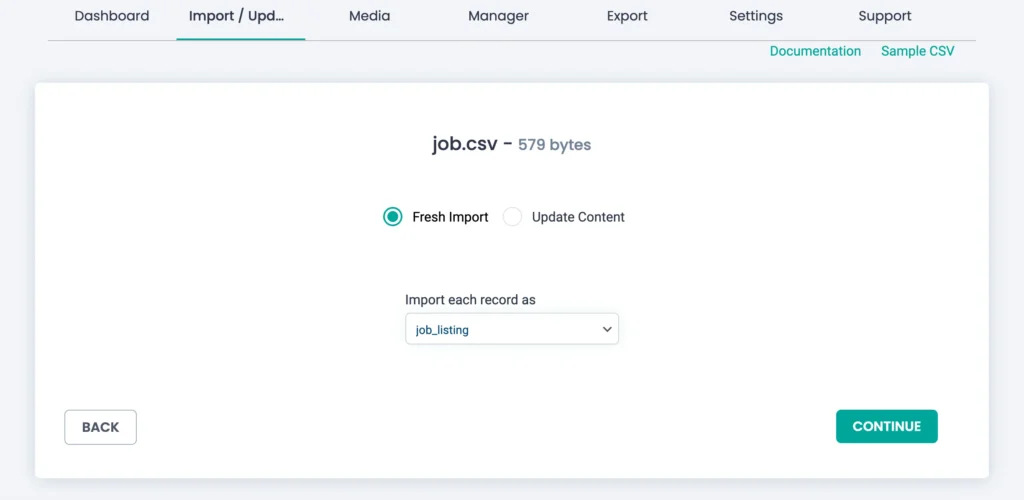The height and width of the screenshot is (500, 1024).
Task: Switch to the Export tab
Action: click(x=627, y=16)
